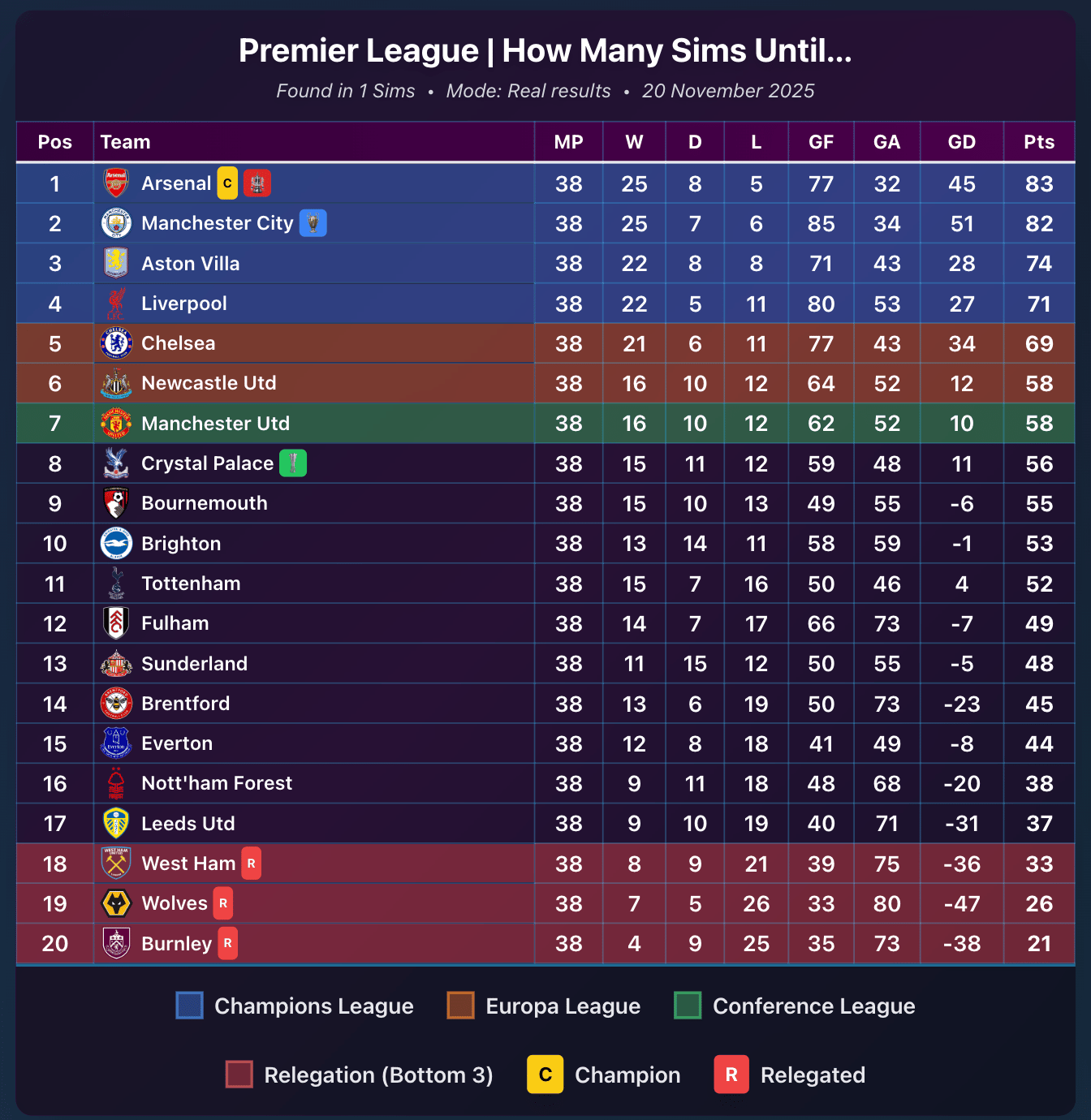The width and height of the screenshot is (1091, 1120).
Task: Click the yellow Champion badge beside Arsenal
Action: pyautogui.click(x=227, y=183)
